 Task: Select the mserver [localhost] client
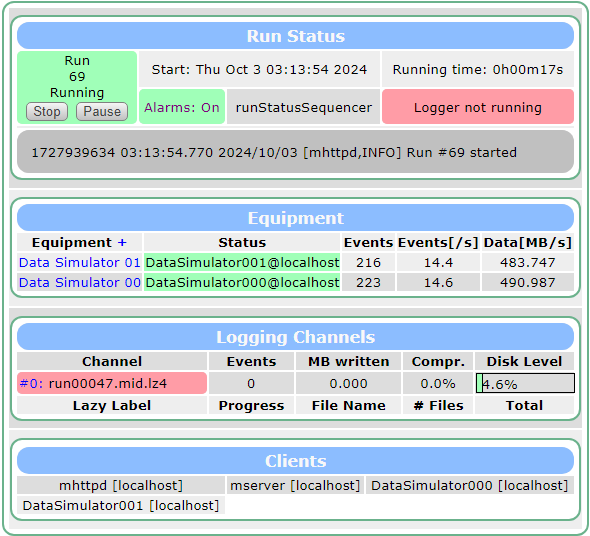295,485
